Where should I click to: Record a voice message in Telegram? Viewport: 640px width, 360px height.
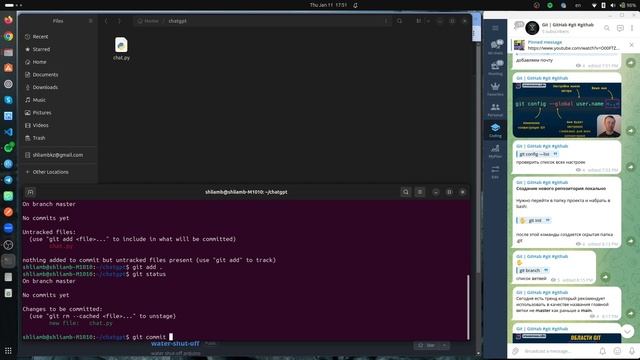point(631,351)
